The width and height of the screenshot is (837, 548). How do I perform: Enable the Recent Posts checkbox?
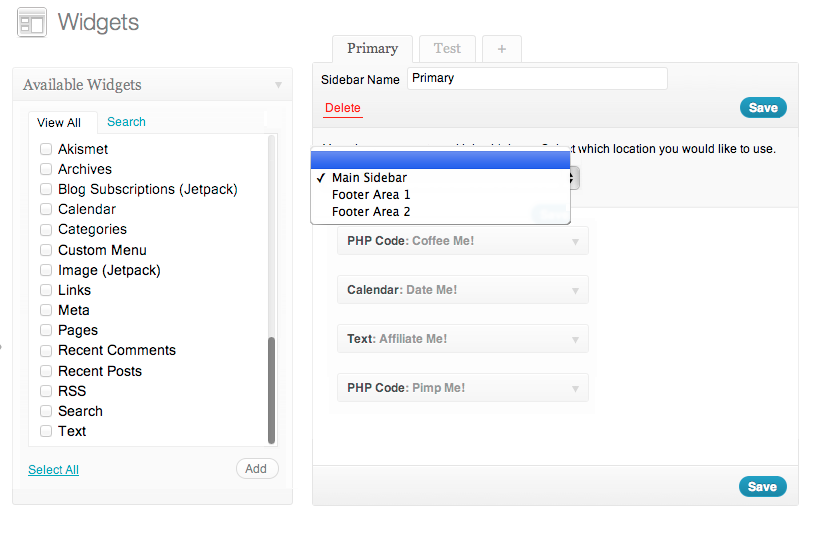coord(46,371)
